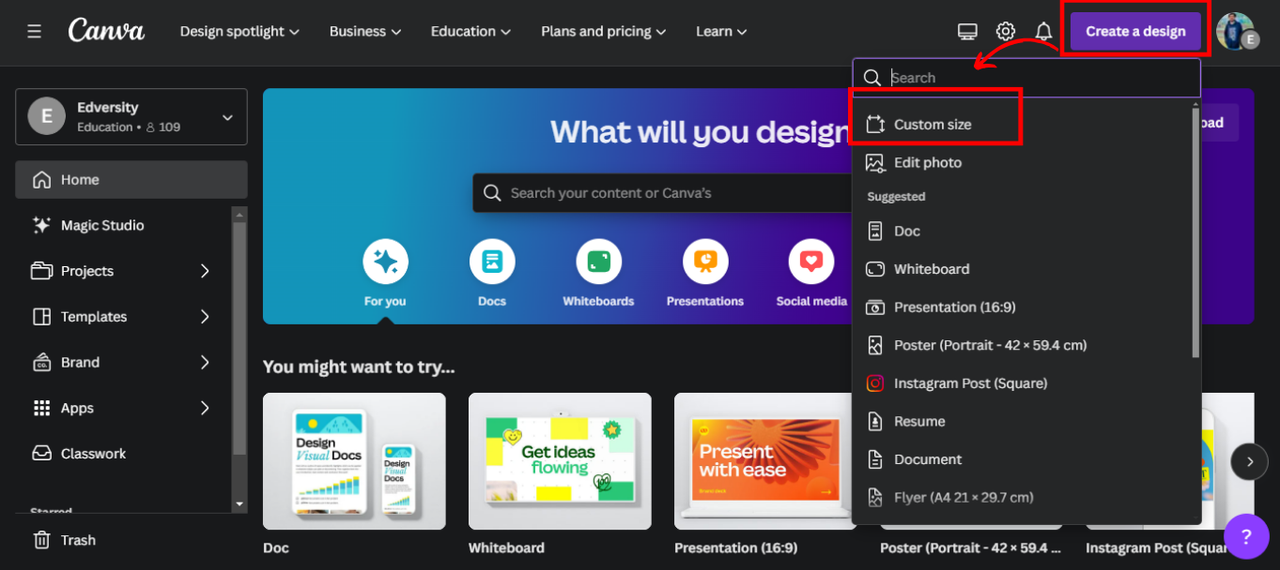Open the hamburger main menu

(34, 31)
